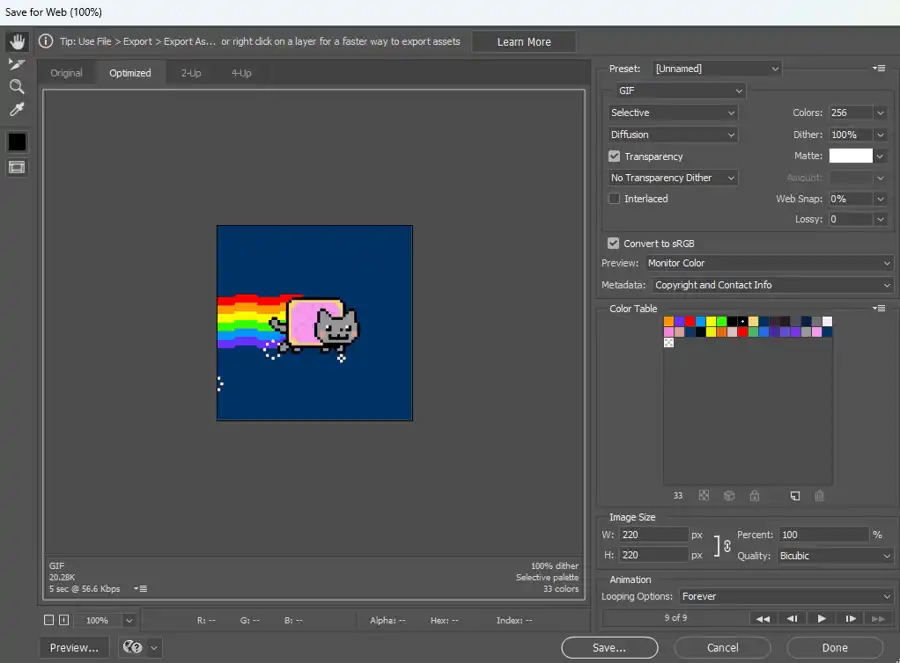Add eyedropper color to palette icon

[x=795, y=495]
